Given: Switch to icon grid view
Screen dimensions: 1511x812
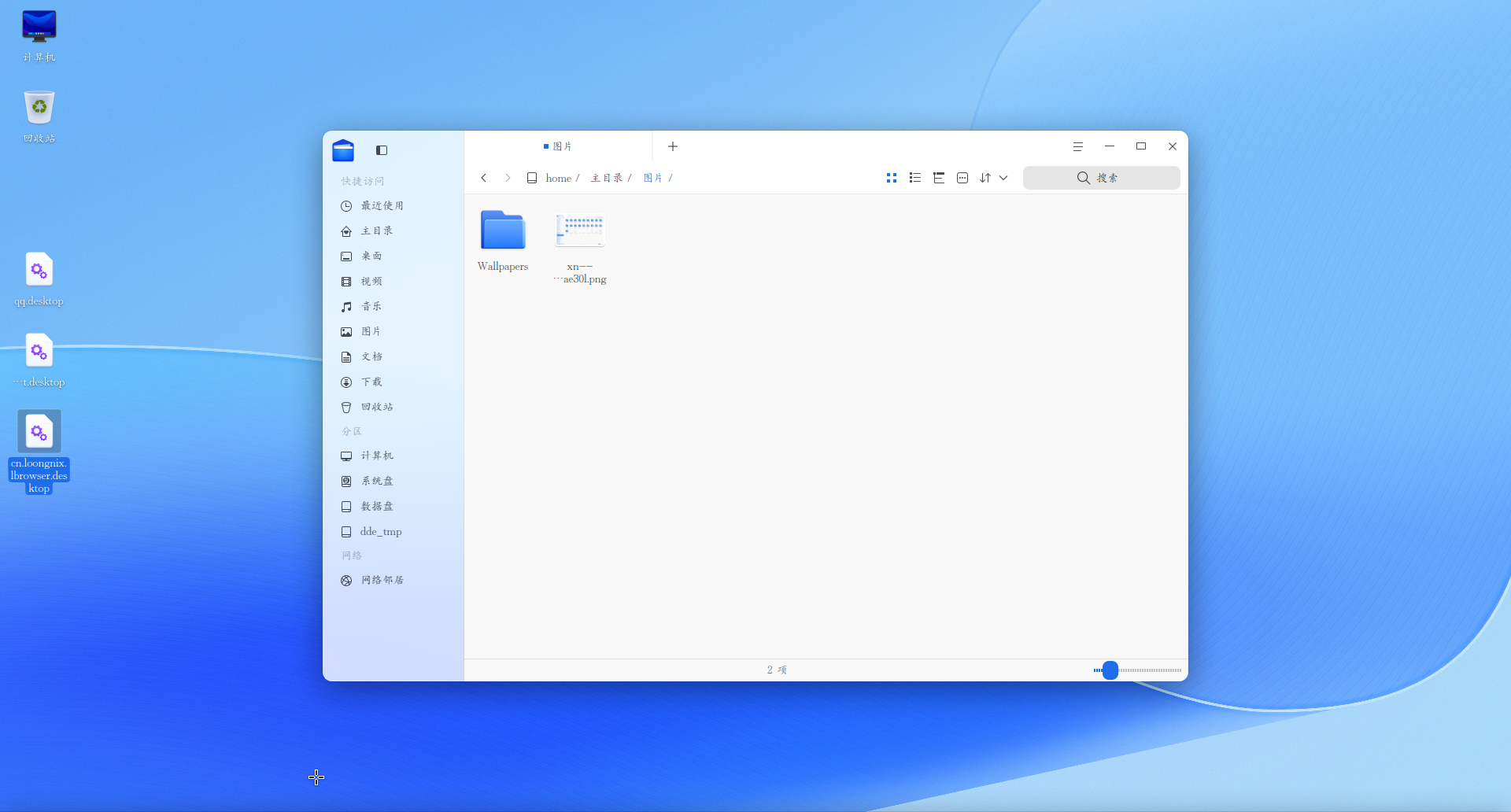Looking at the screenshot, I should click(892, 178).
